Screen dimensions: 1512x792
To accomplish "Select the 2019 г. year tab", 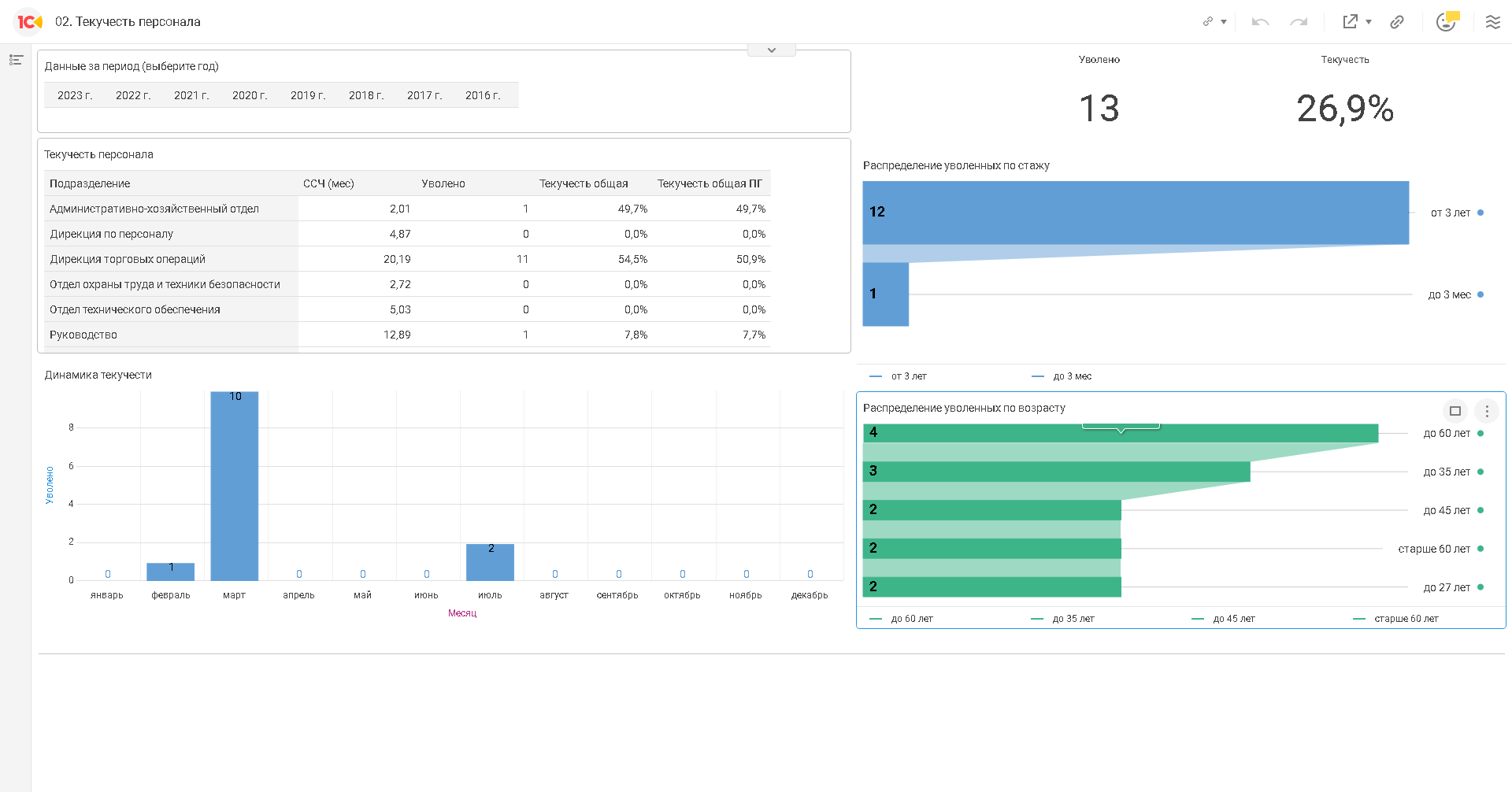I will 308,95.
